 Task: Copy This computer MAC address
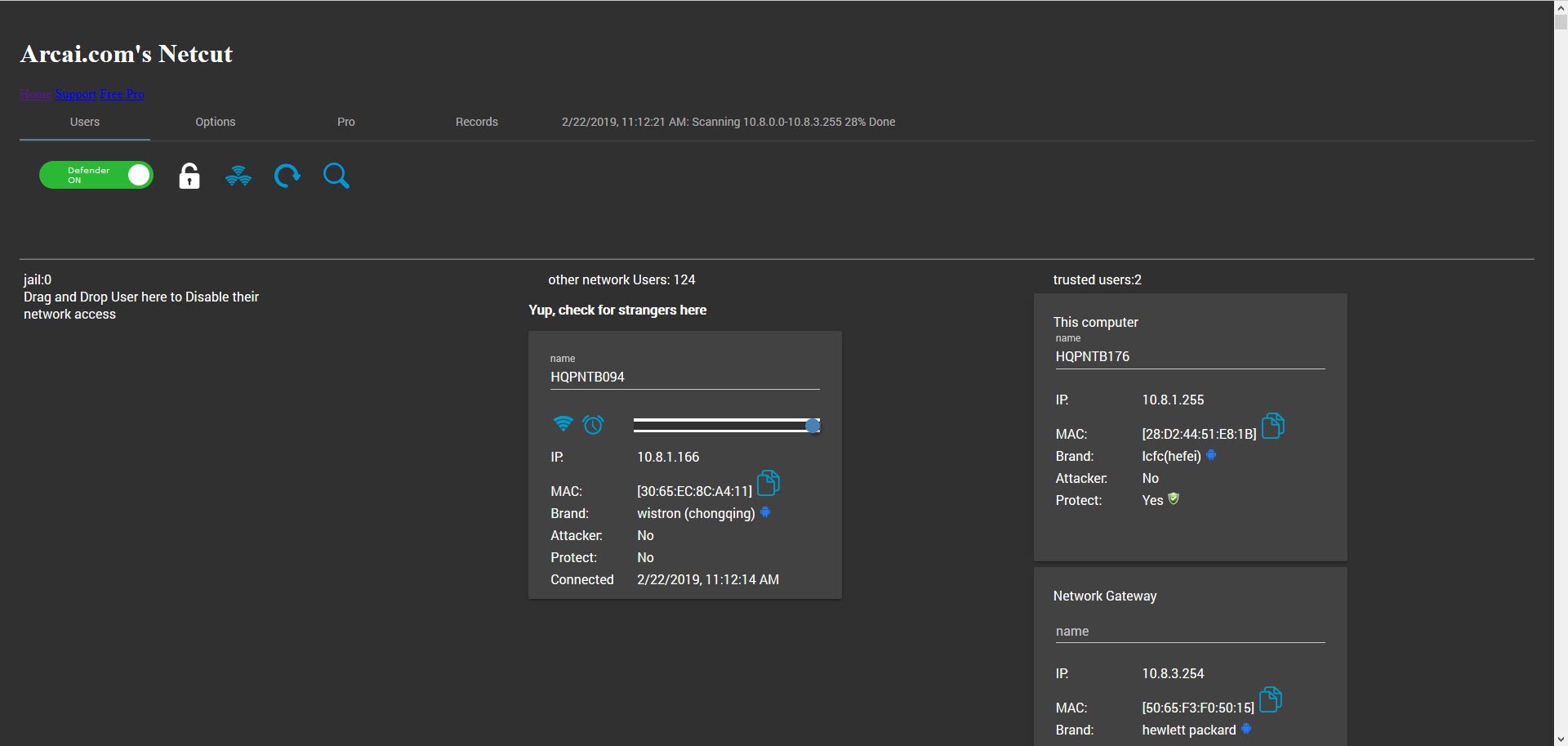tap(1272, 426)
